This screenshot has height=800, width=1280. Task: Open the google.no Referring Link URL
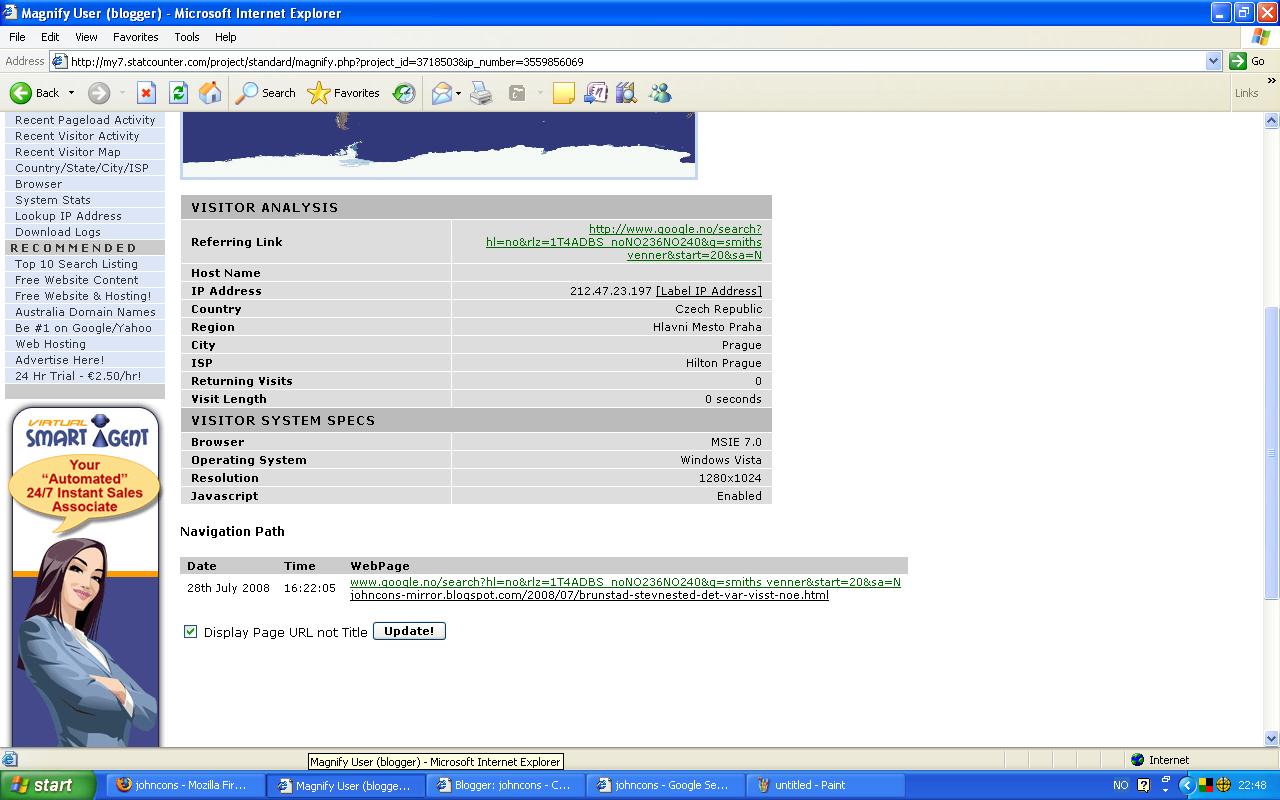click(x=624, y=242)
